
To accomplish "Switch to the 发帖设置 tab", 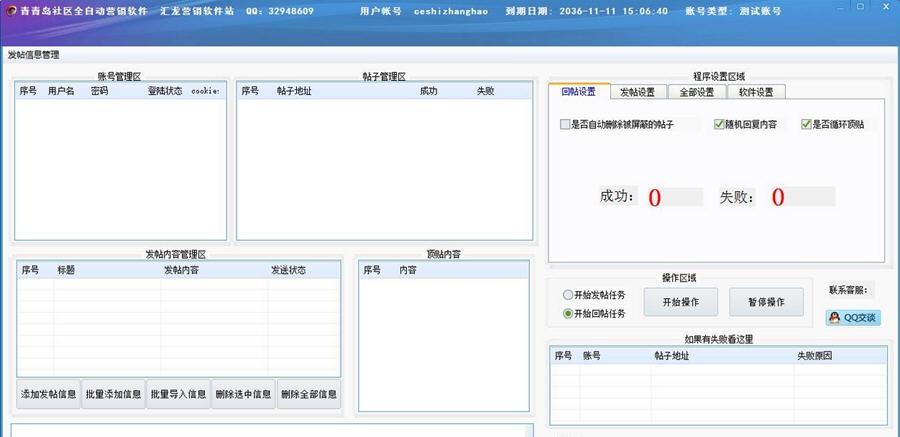I will coord(638,92).
